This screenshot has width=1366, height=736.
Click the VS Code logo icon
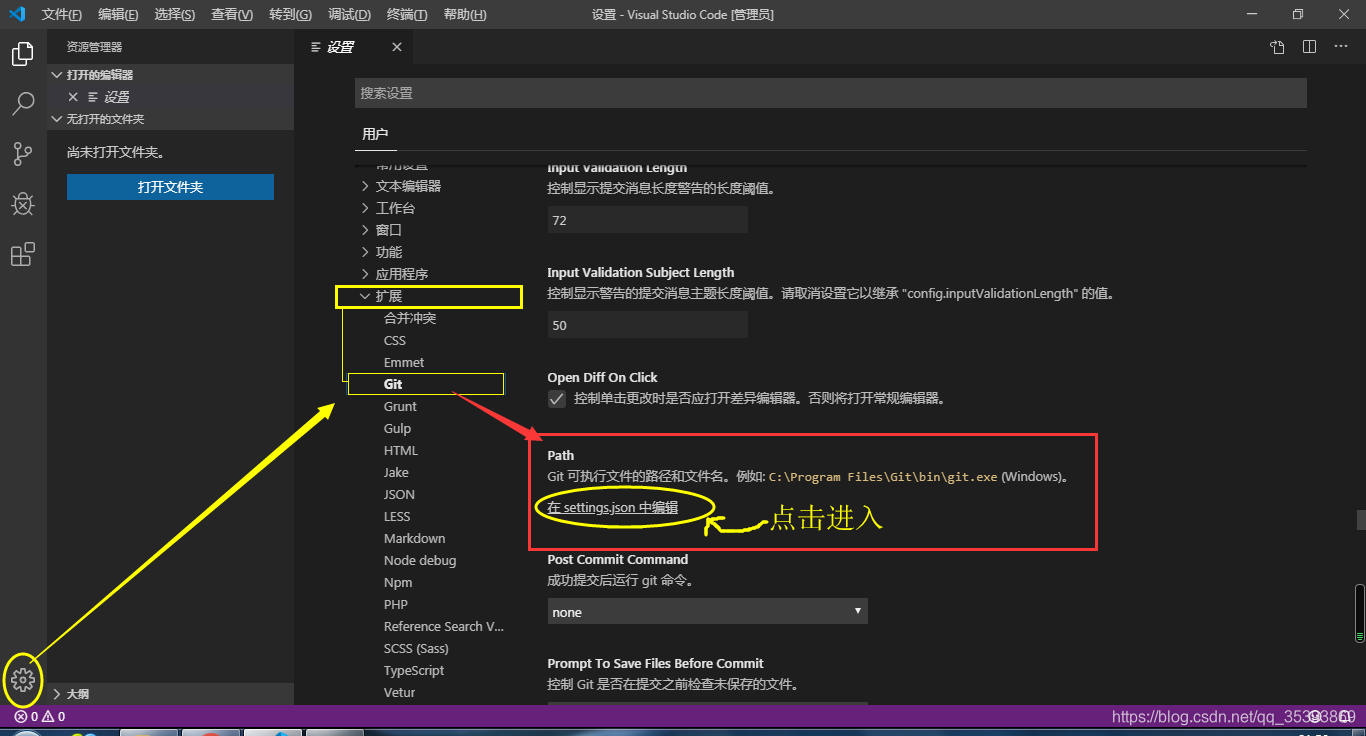pos(16,14)
